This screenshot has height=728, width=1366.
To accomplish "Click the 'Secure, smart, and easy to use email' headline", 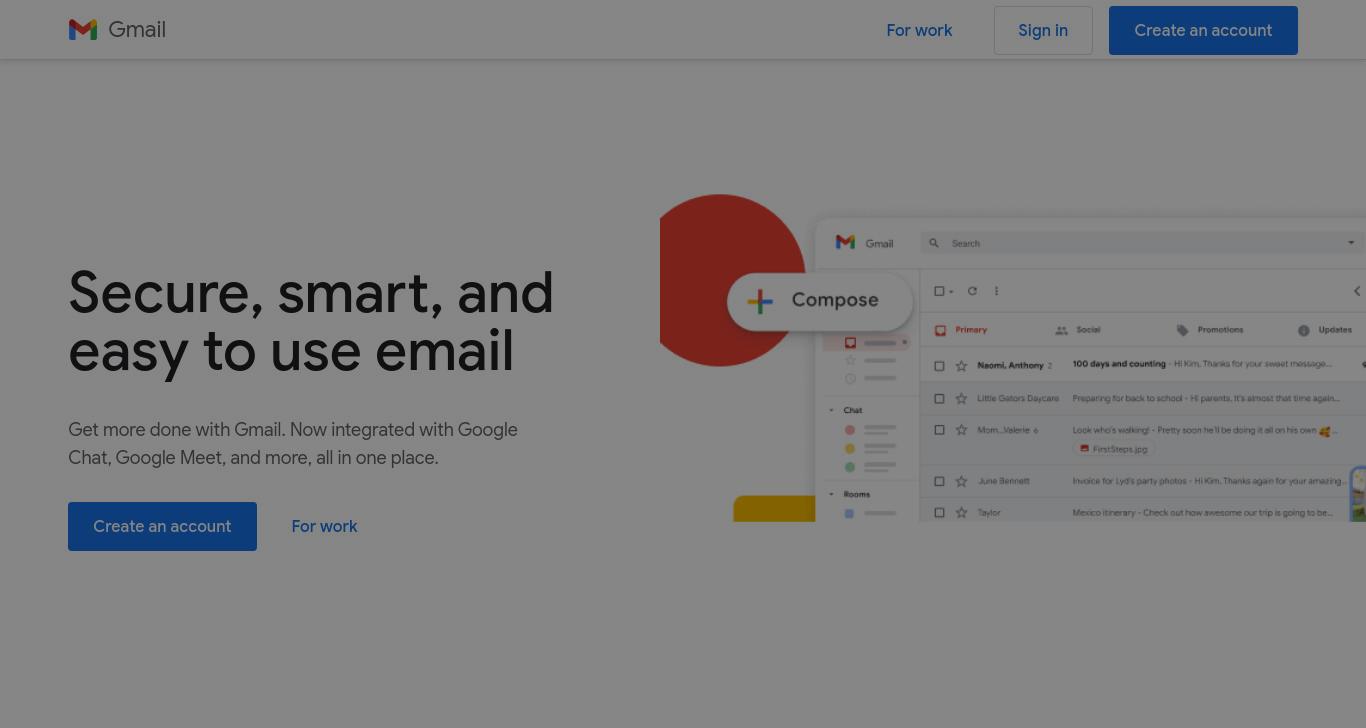I will [x=311, y=322].
